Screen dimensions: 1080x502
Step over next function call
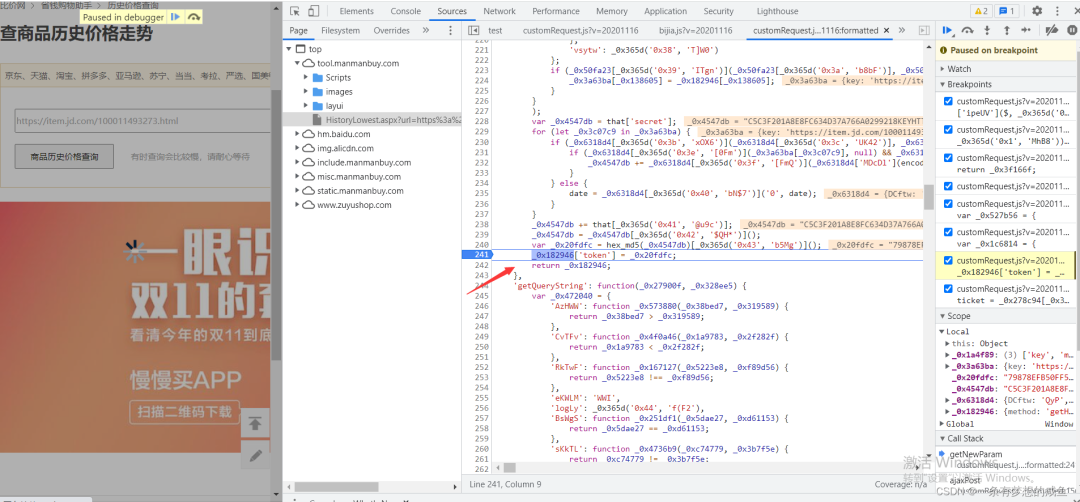tap(967, 31)
